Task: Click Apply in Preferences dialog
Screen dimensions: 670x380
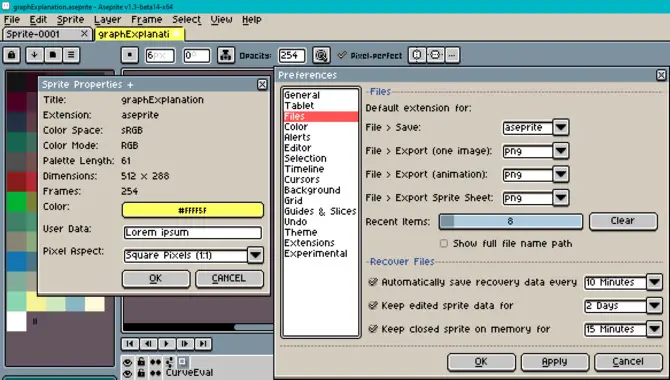Action: (555, 362)
